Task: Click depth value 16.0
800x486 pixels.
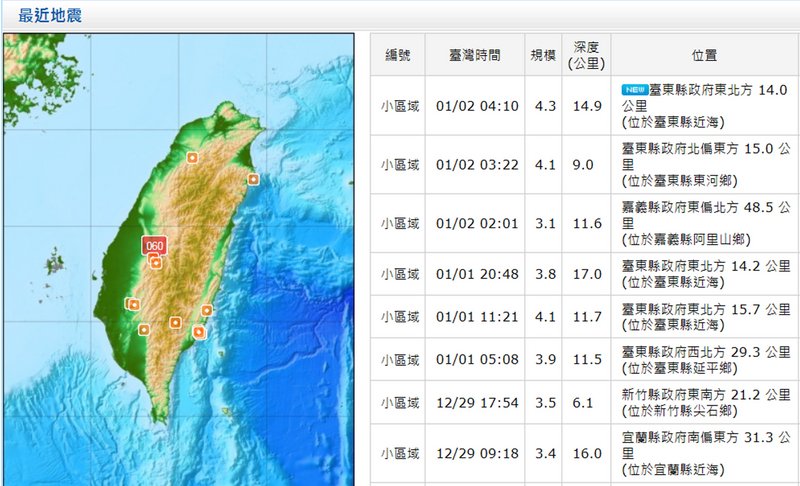Action: [587, 453]
